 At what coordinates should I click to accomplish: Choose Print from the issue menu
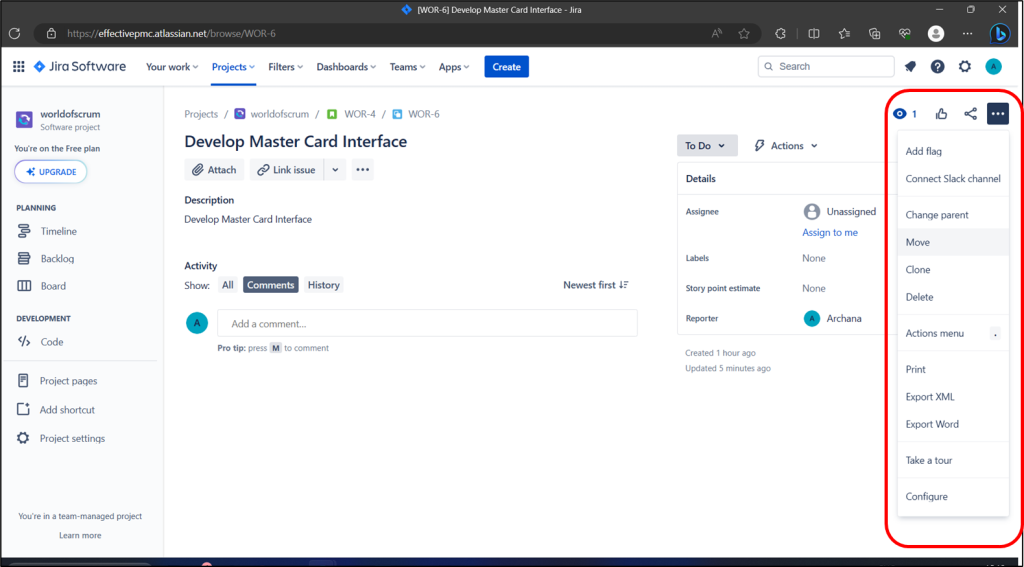[x=953, y=369]
